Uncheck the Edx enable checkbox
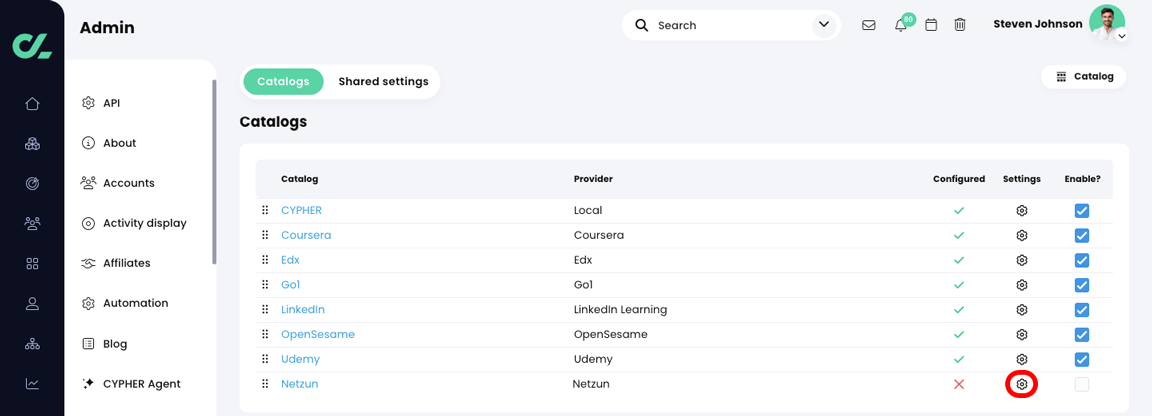Image resolution: width=1152 pixels, height=416 pixels. [x=1081, y=260]
